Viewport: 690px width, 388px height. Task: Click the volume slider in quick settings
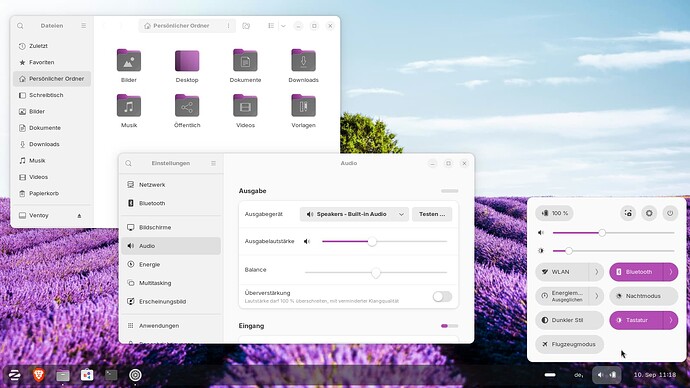tap(613, 233)
